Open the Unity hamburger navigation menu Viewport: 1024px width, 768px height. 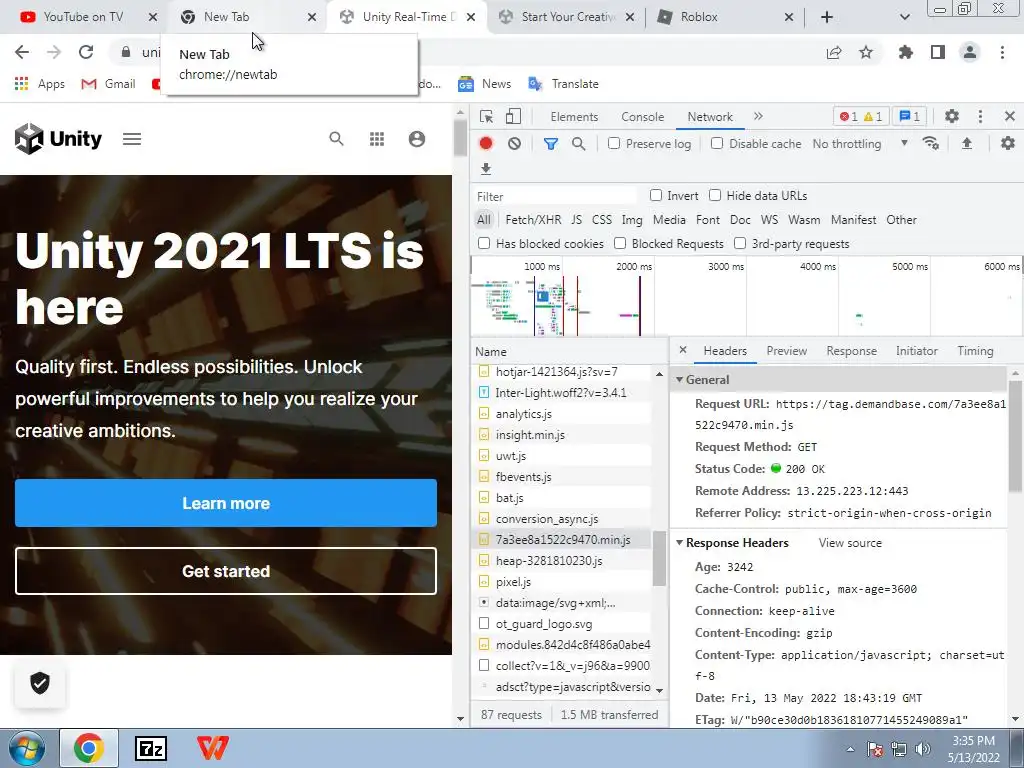click(132, 138)
